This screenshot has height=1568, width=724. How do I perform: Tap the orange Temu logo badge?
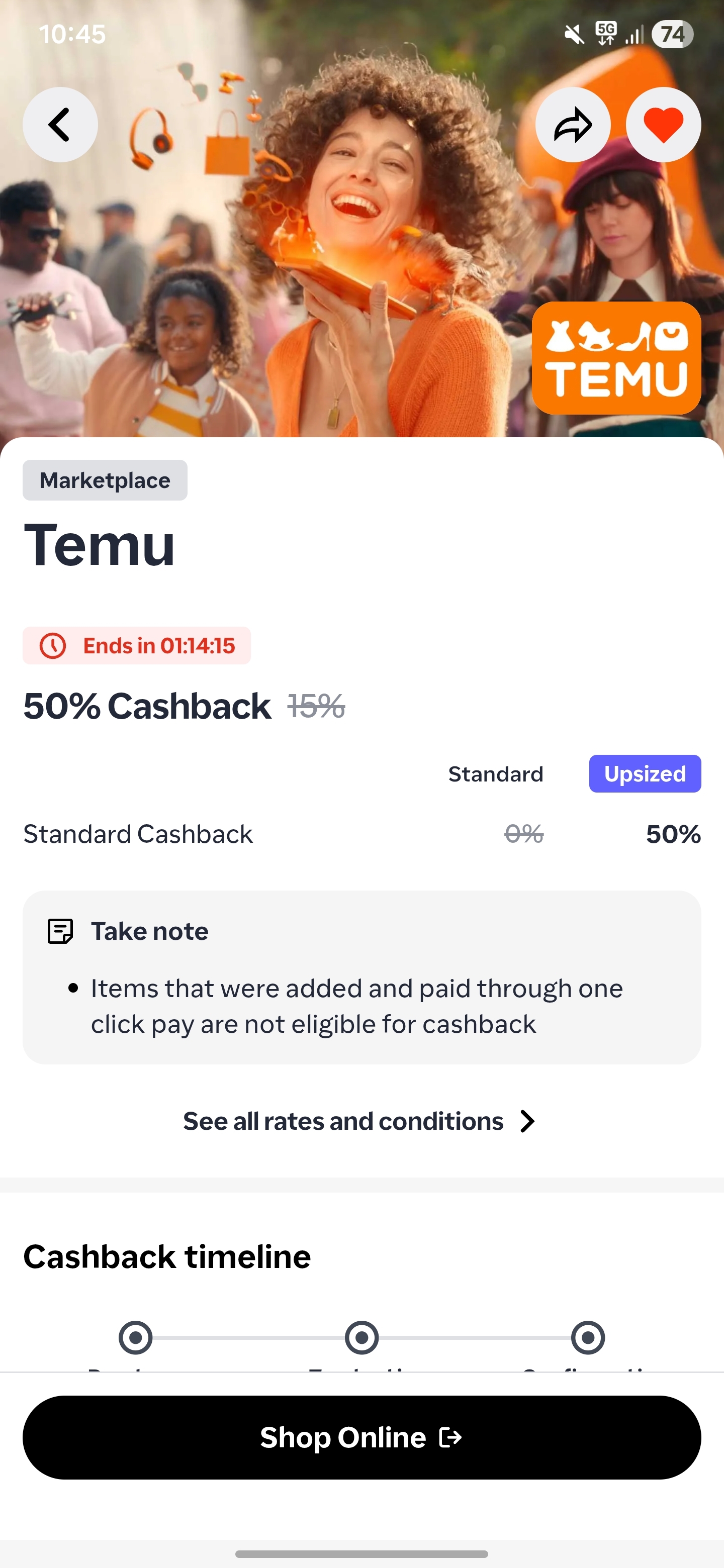pos(616,358)
